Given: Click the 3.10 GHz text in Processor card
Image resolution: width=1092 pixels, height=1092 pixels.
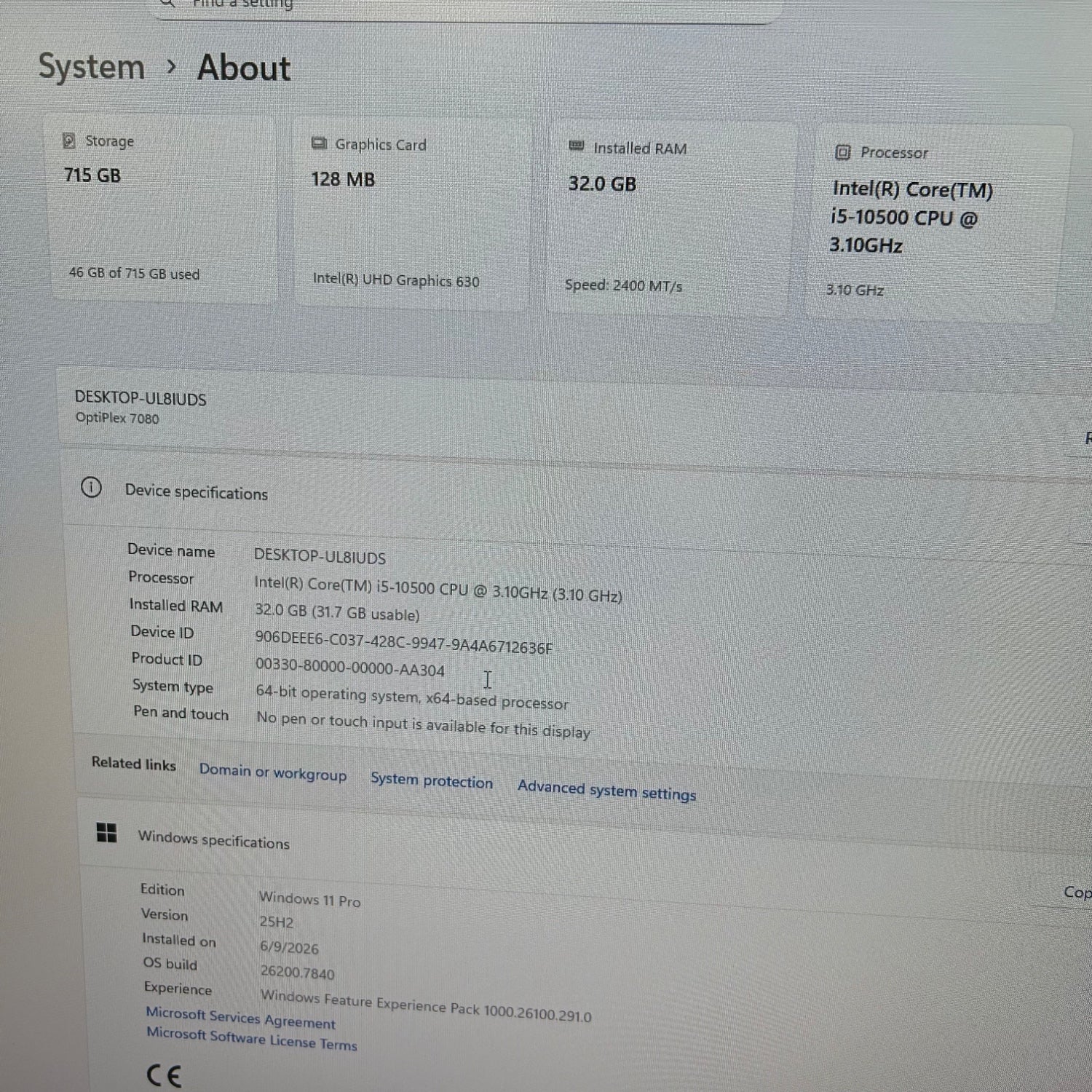Looking at the screenshot, I should (x=855, y=290).
